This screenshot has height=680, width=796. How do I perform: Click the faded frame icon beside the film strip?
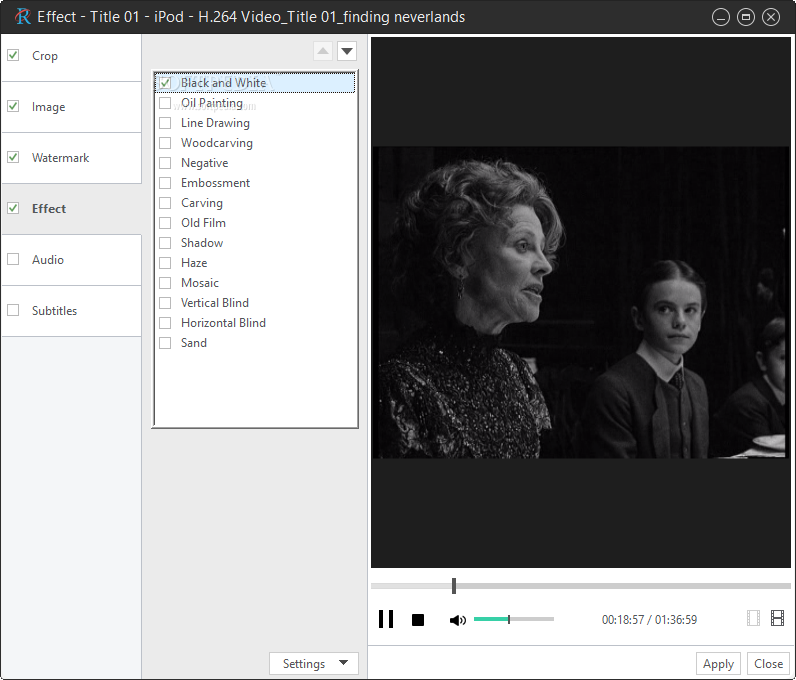coord(753,618)
